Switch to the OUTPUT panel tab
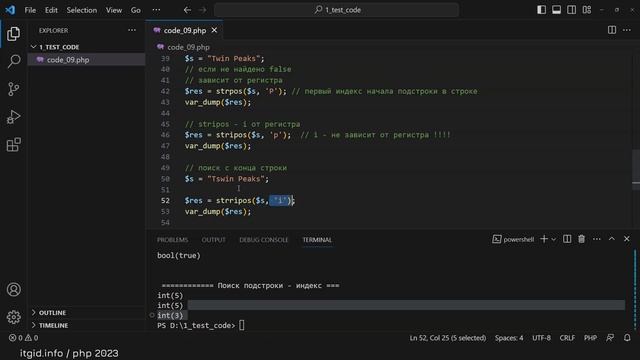 point(213,240)
